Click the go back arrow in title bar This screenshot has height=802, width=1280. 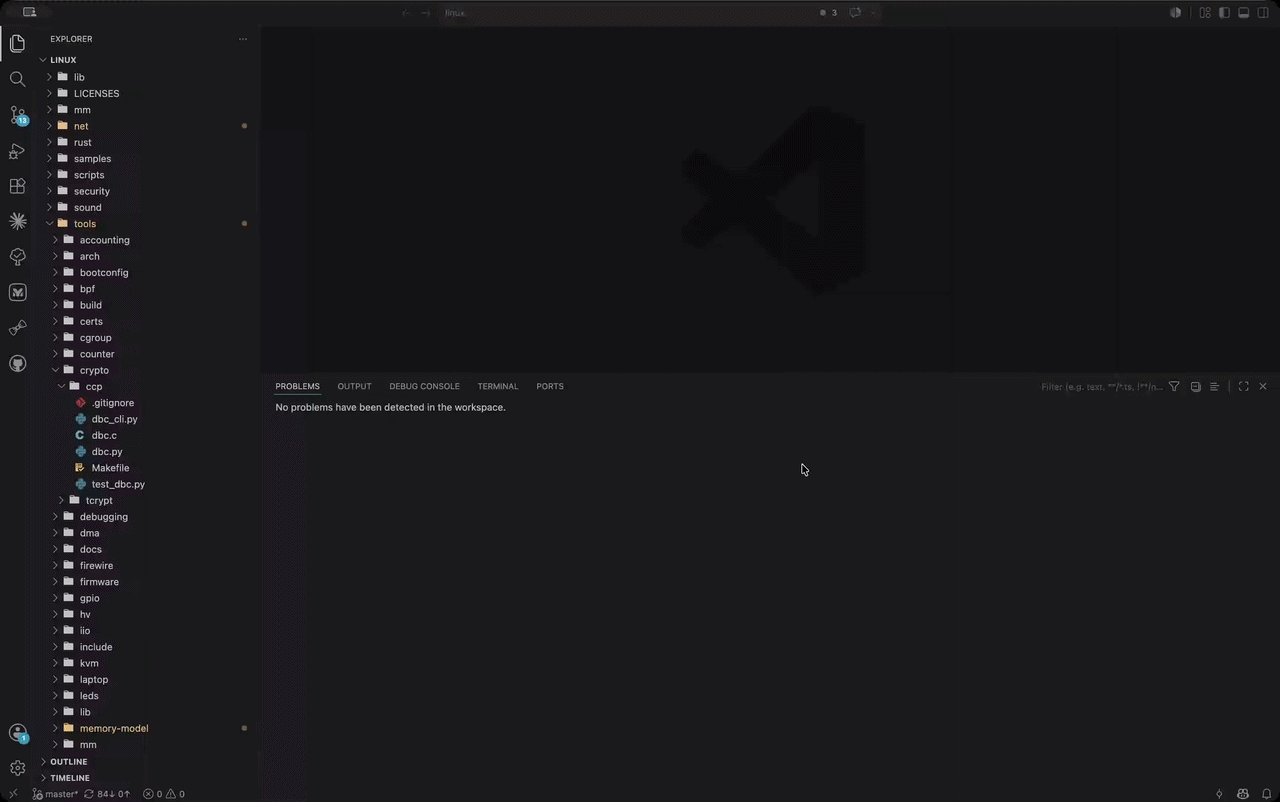tap(406, 13)
